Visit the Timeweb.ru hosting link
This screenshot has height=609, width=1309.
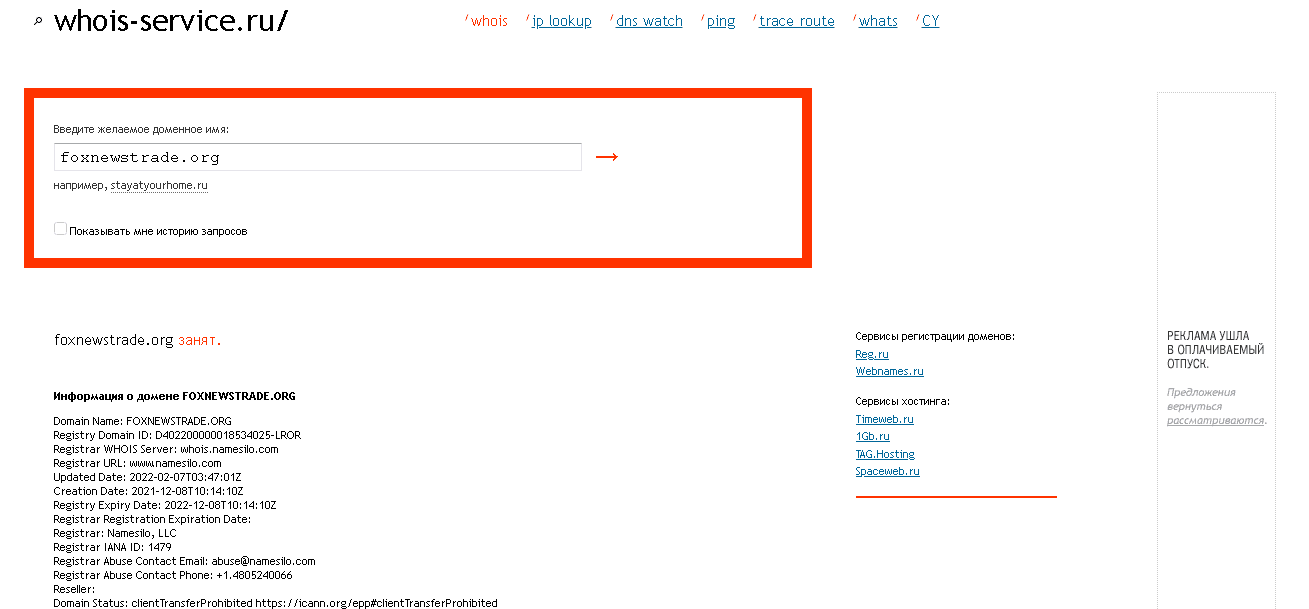[884, 419]
